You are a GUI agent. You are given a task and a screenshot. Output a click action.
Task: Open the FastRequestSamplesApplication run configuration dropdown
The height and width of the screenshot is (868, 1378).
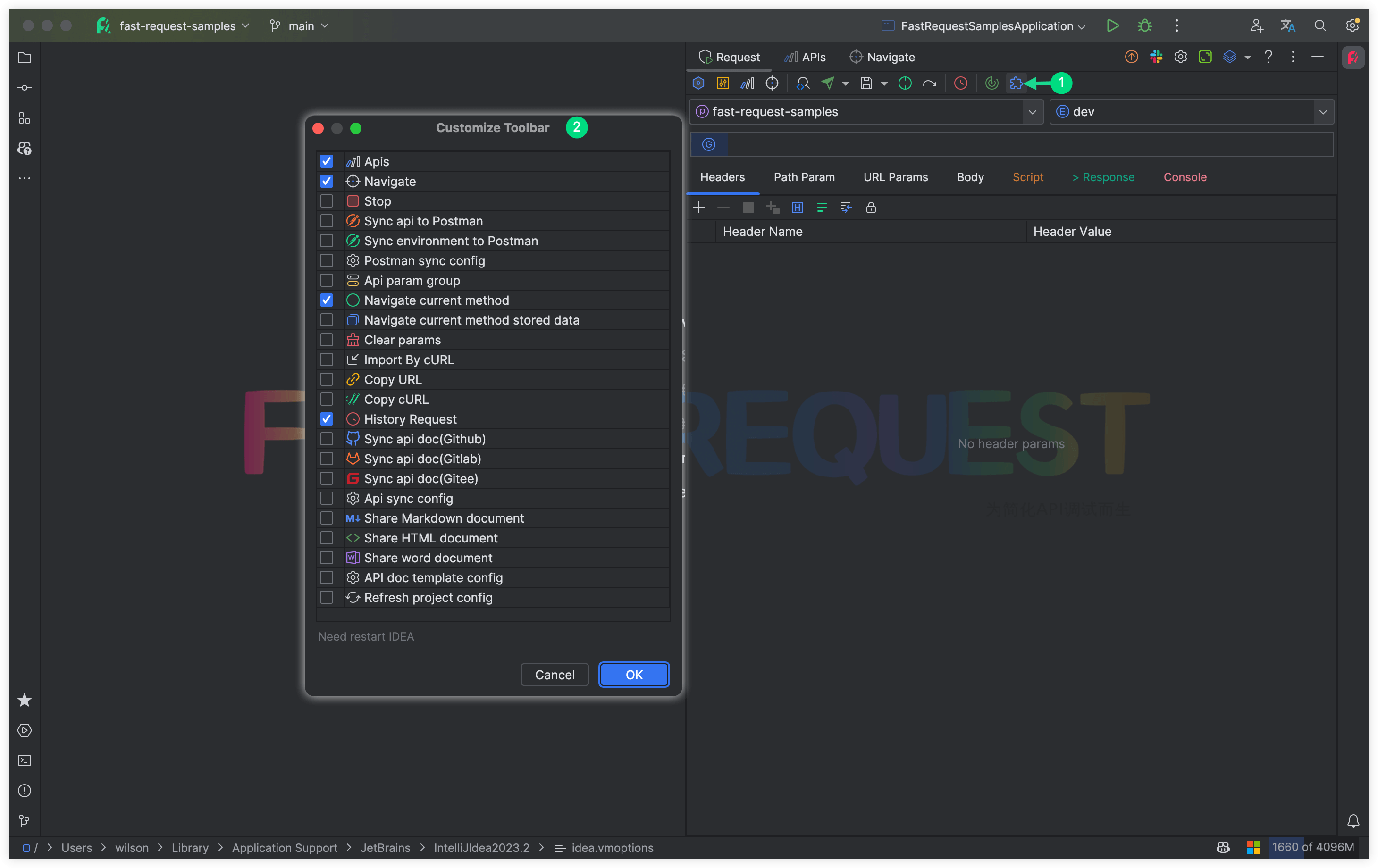click(x=983, y=26)
